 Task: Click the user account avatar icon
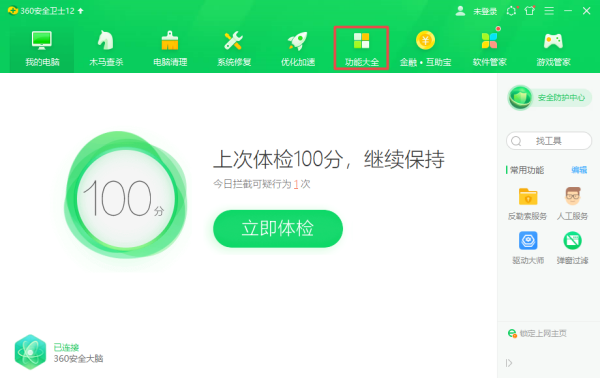460,11
